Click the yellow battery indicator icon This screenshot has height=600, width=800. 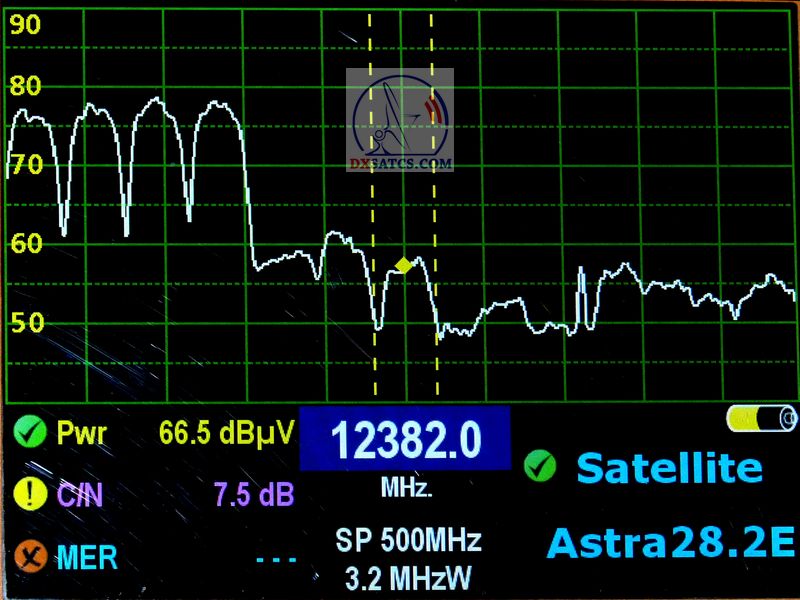point(762,418)
